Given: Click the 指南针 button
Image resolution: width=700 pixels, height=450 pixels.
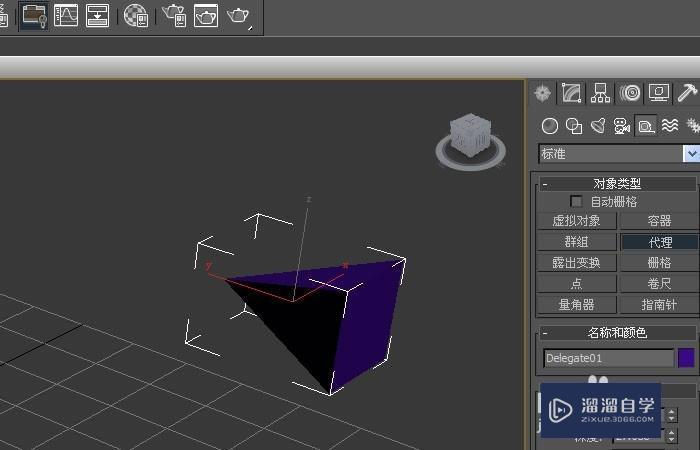Looking at the screenshot, I should [x=659, y=305].
